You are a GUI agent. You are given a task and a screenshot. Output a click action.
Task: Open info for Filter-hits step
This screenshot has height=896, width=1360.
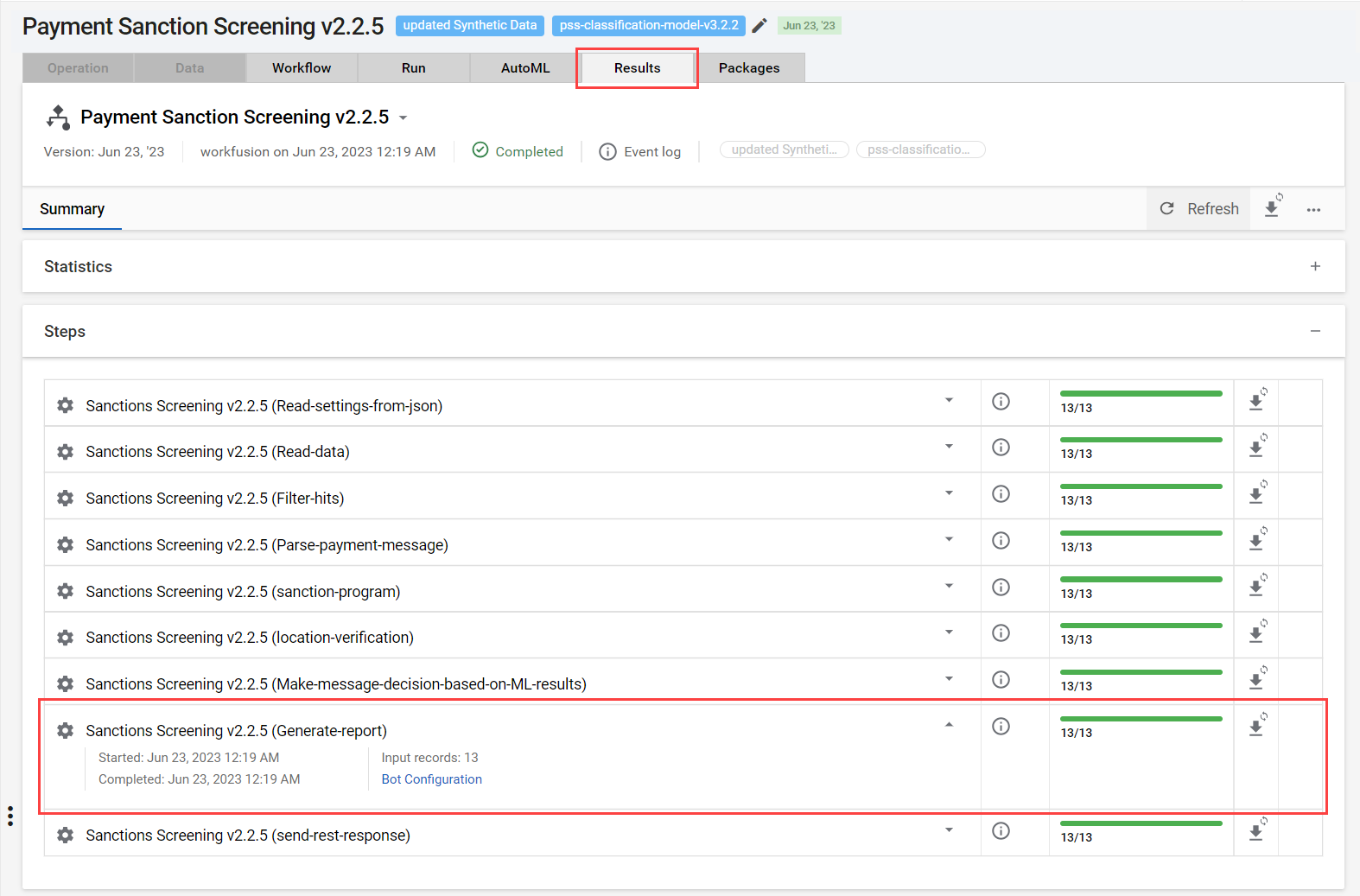point(1001,493)
